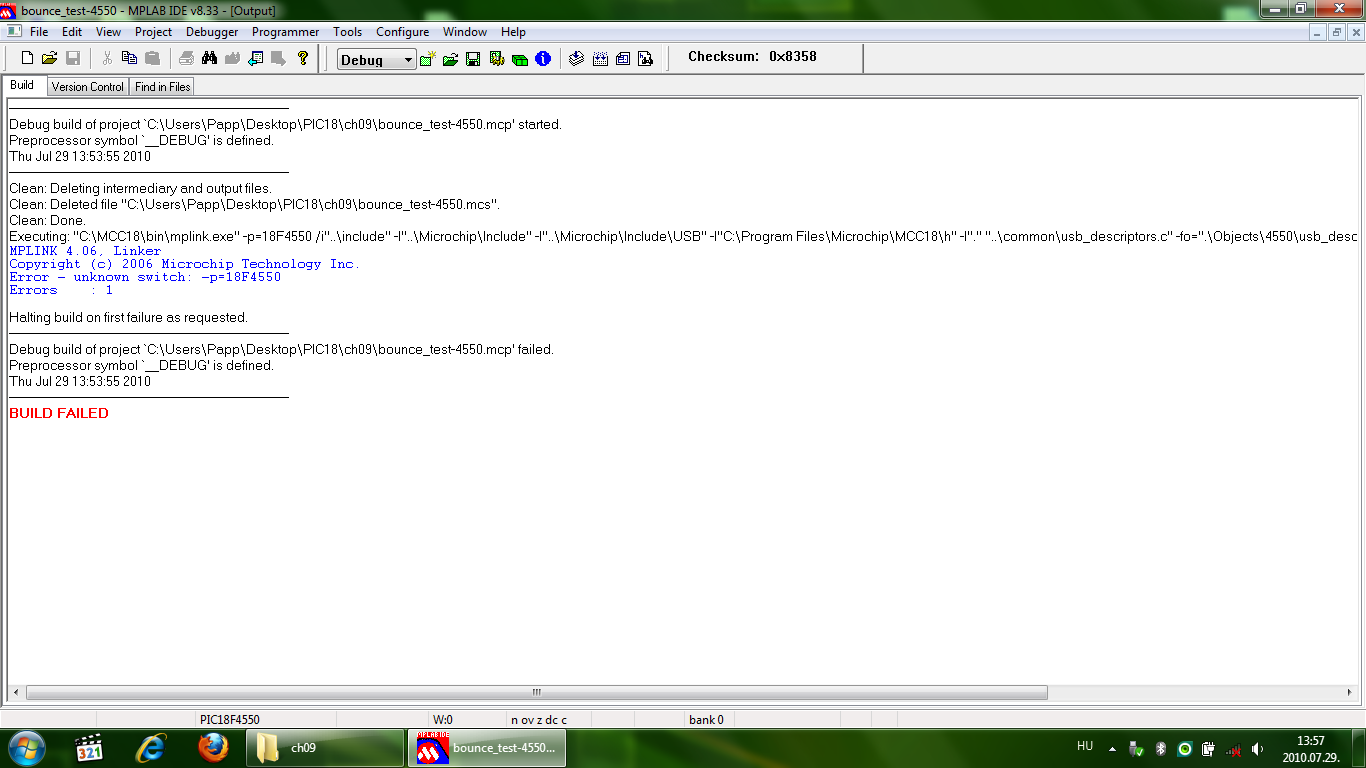Viewport: 1366px width, 768px height.
Task: Show hidden tray icons arrow
Action: 1112,748
